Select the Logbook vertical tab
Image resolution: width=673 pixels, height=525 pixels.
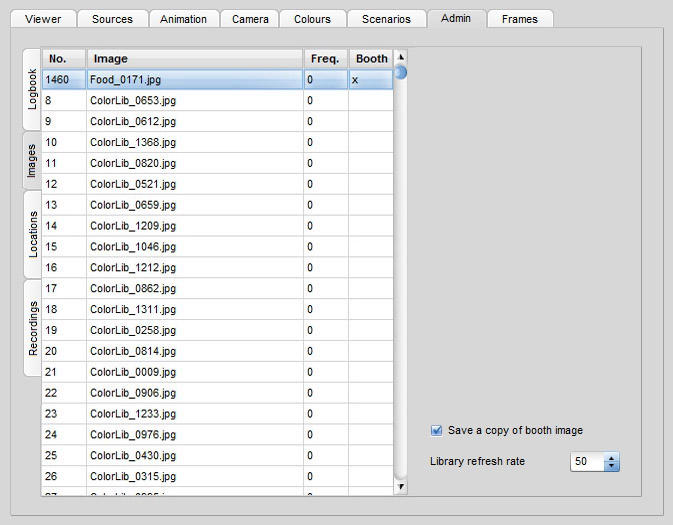point(32,89)
